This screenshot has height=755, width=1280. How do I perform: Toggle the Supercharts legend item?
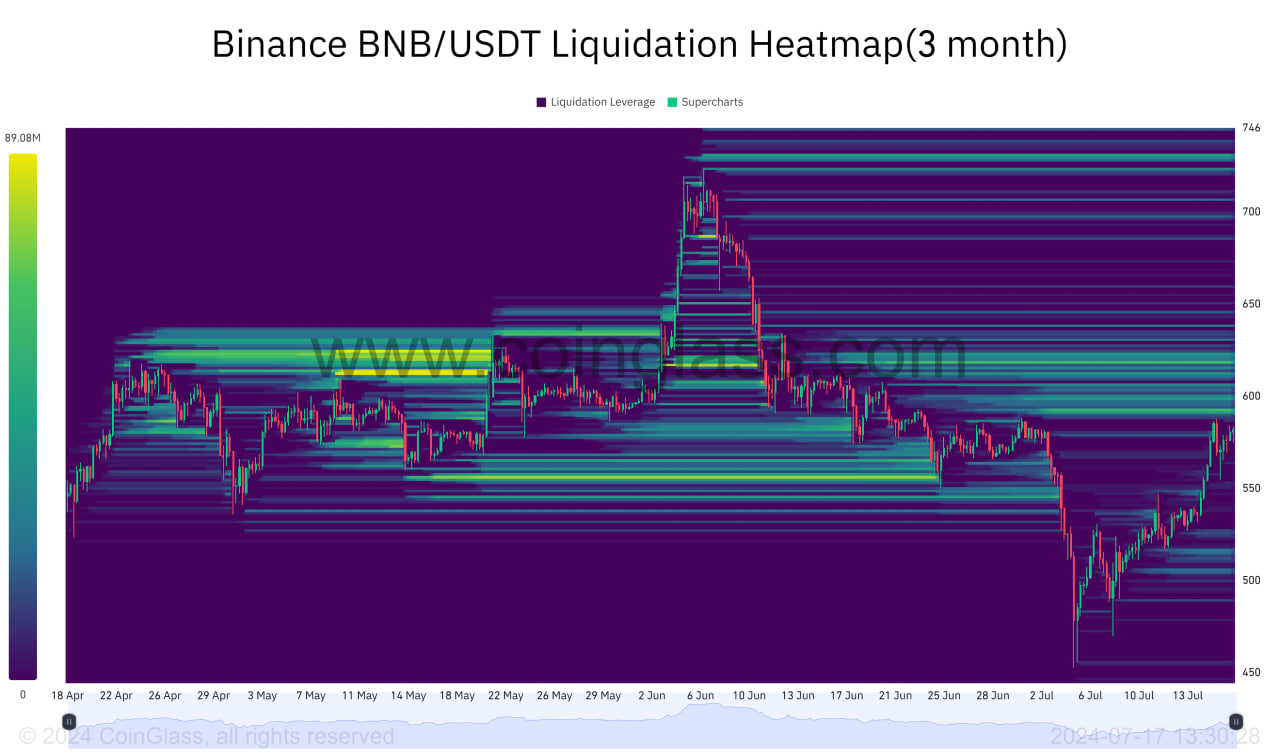[x=705, y=102]
